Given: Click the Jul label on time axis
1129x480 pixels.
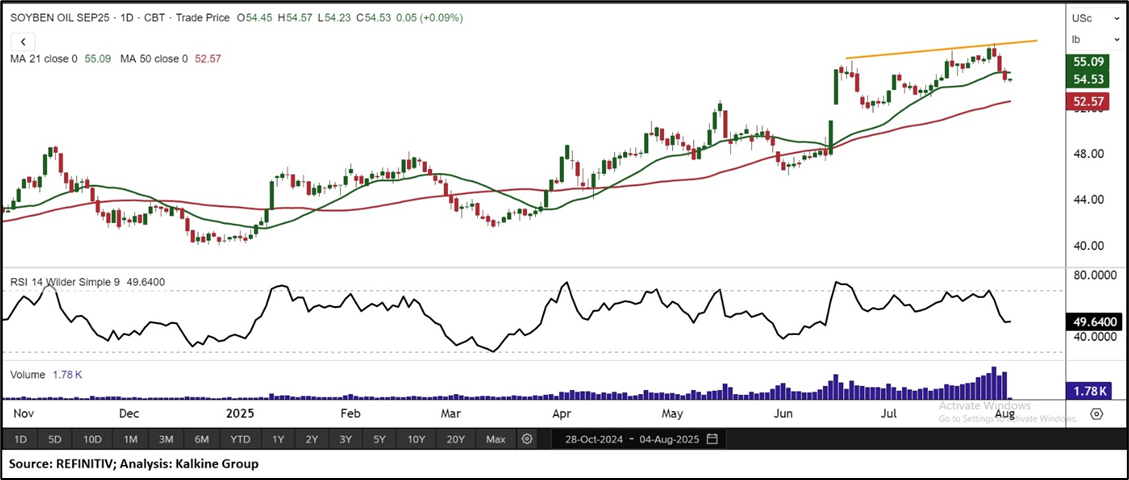Looking at the screenshot, I should [x=889, y=414].
